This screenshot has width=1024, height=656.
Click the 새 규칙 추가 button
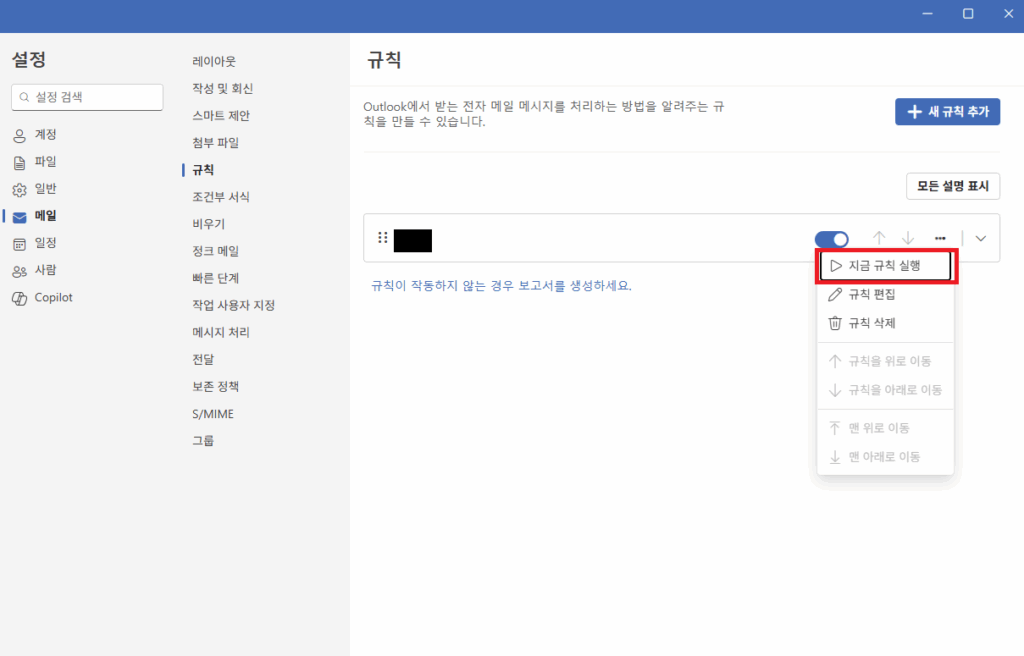[947, 112]
